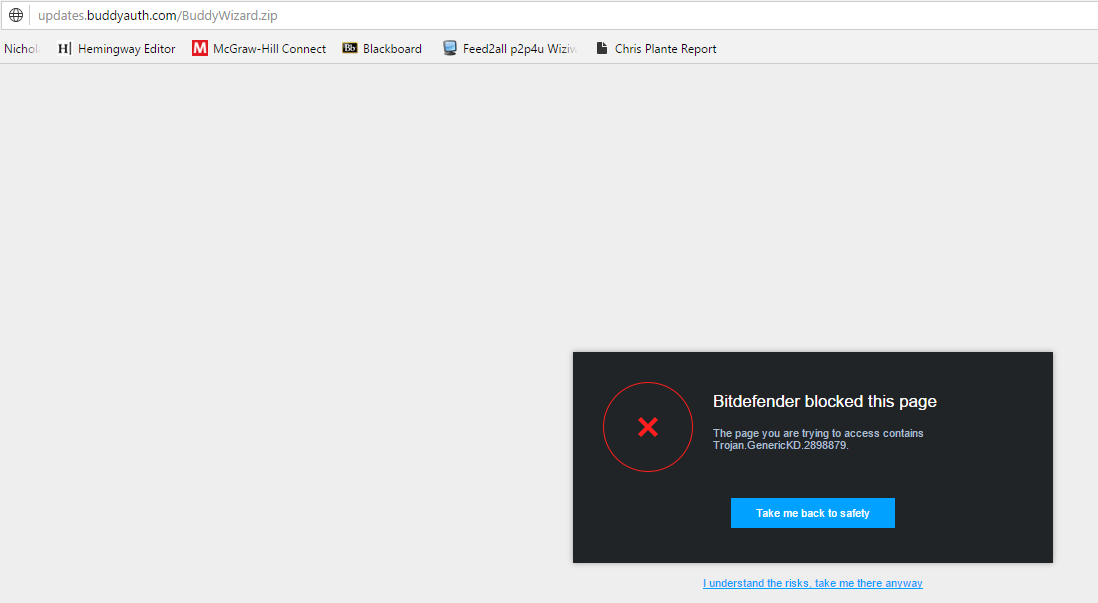Click the Take me back to safety button

coord(812,513)
